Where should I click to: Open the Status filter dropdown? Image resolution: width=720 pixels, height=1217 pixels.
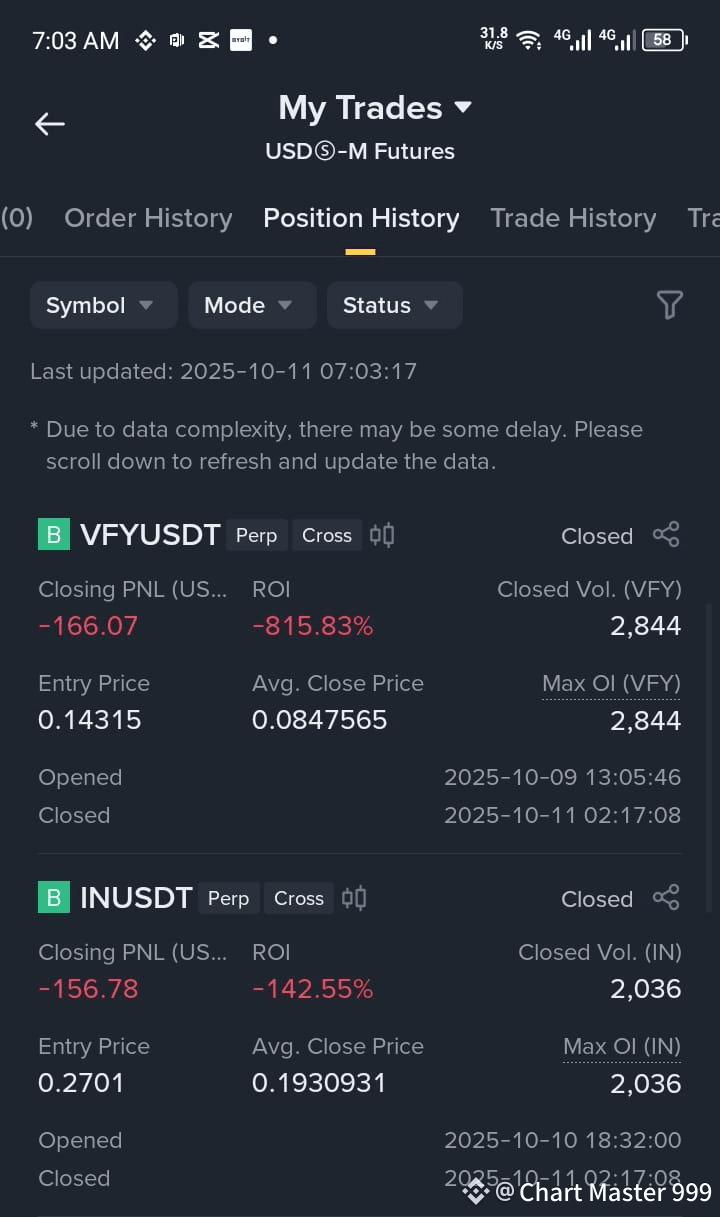pyautogui.click(x=395, y=305)
